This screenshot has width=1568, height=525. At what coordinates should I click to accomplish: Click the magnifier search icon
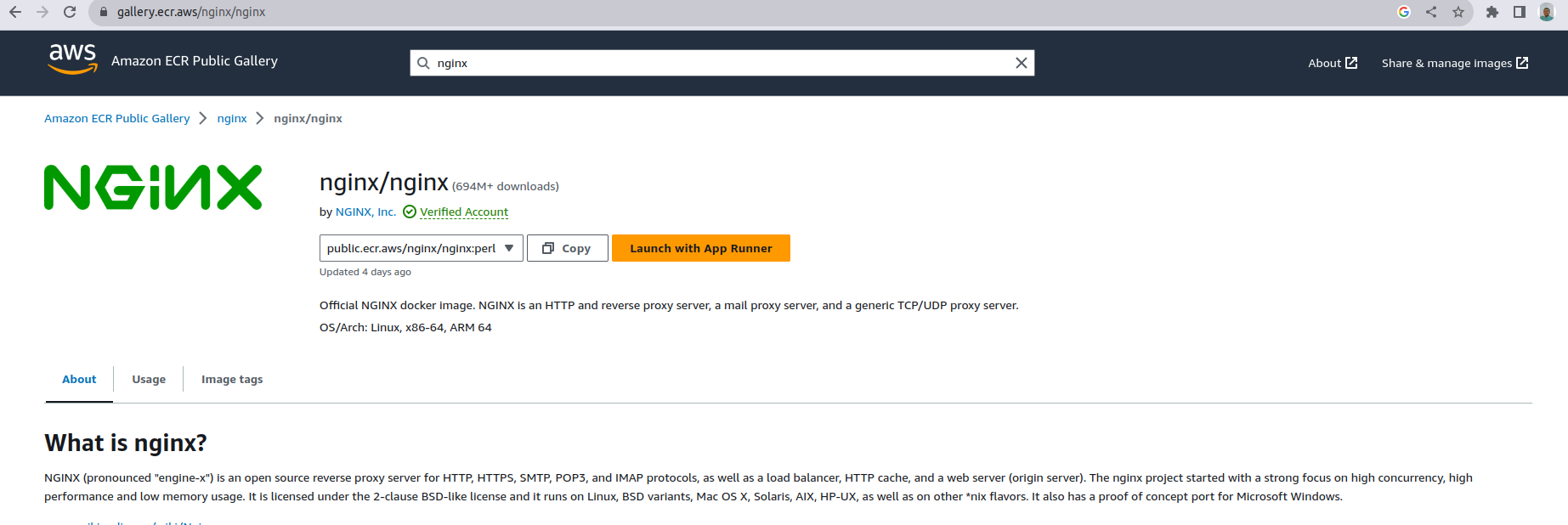pos(423,63)
